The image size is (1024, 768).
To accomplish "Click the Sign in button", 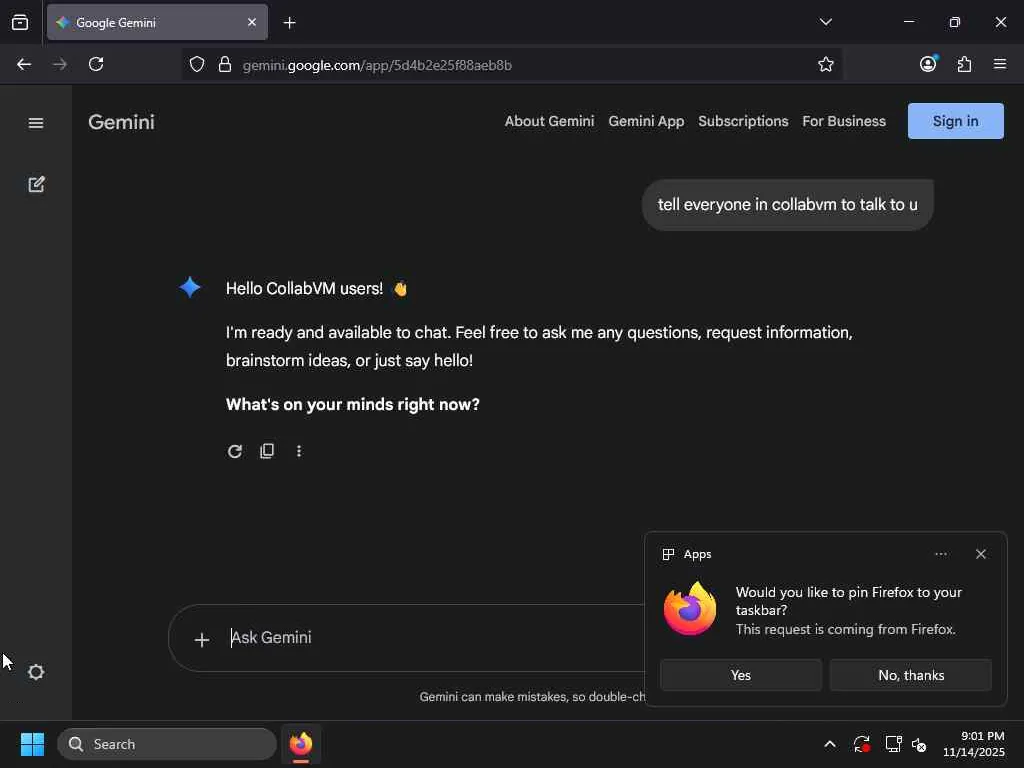I will (955, 121).
